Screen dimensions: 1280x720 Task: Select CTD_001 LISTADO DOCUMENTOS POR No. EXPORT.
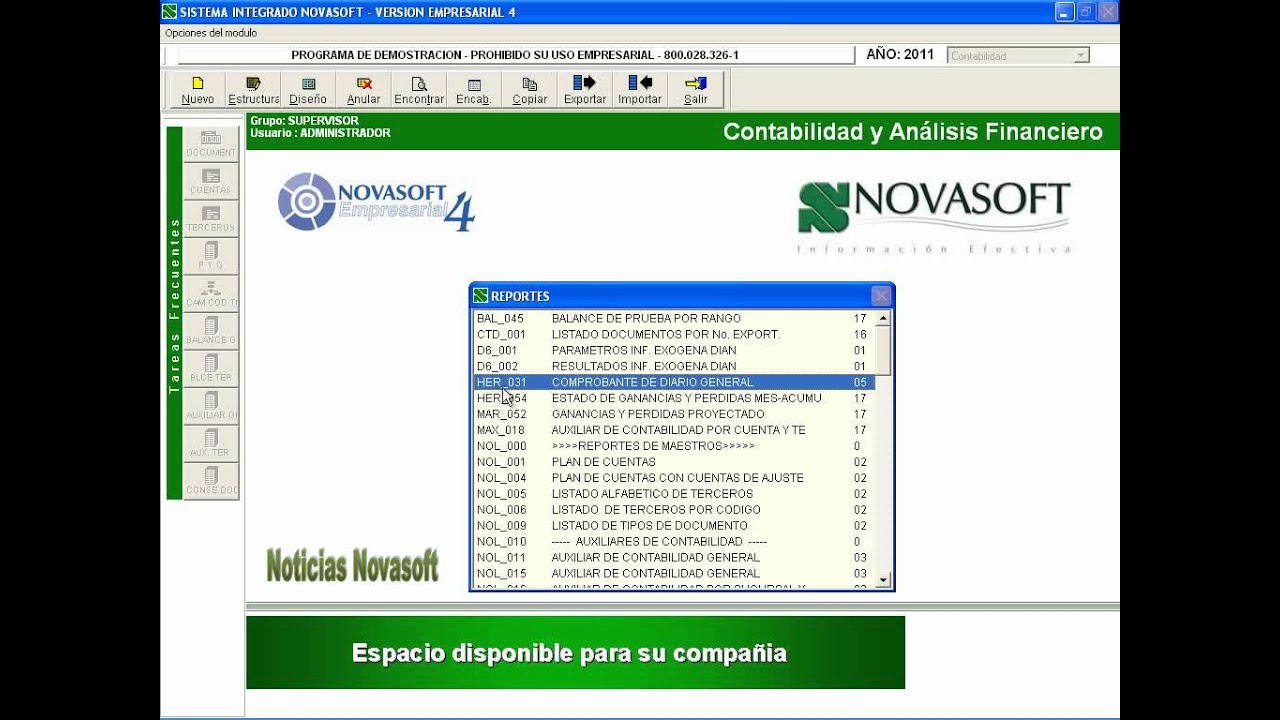674,334
